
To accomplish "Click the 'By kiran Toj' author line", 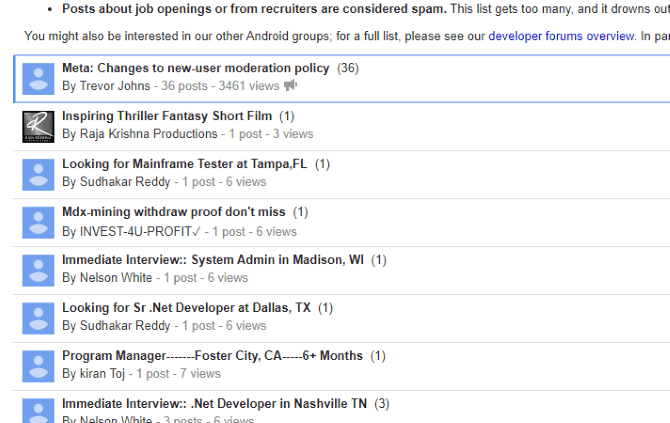I will click(98, 374).
